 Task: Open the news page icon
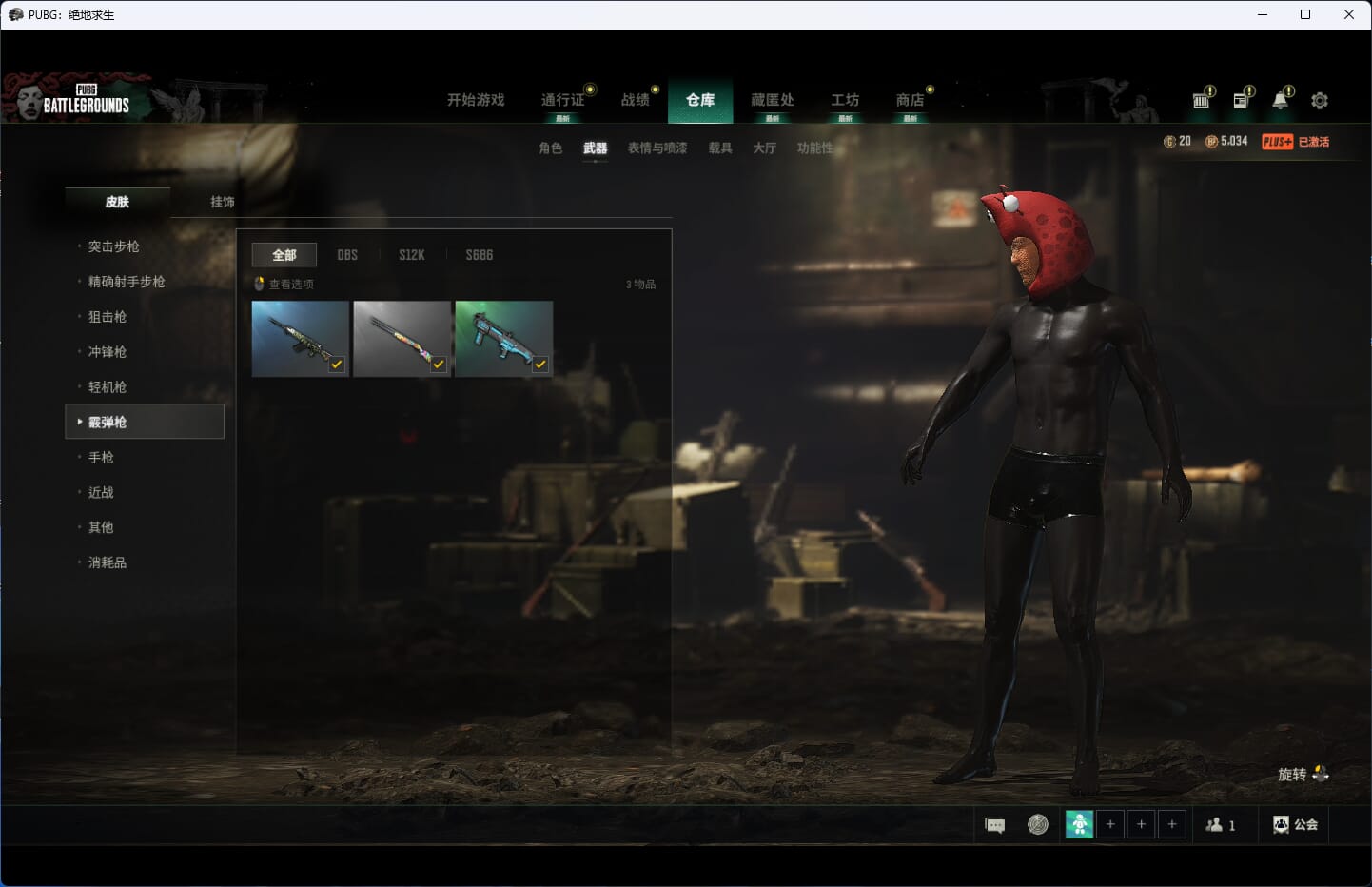(x=1243, y=99)
